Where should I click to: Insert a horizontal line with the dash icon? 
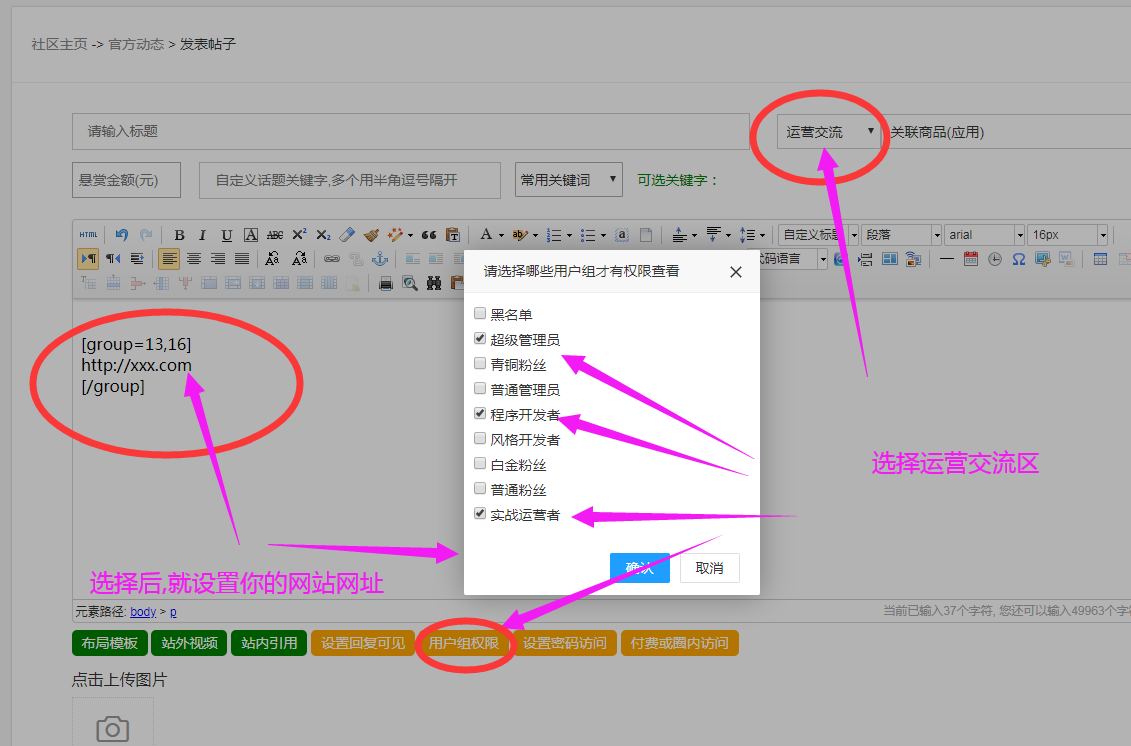[x=946, y=259]
